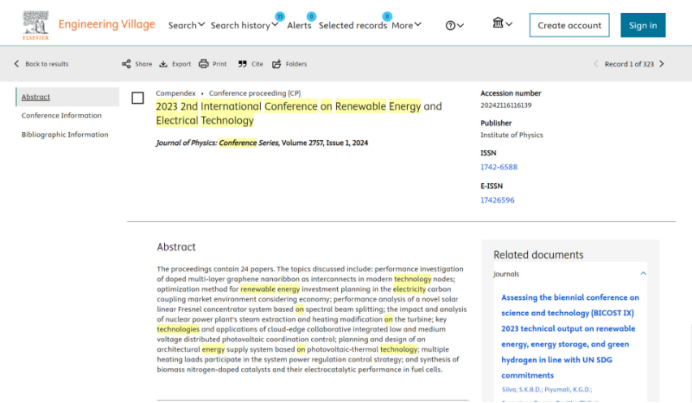Select the Abstract sidebar tab
This screenshot has height=403, width=692.
coord(68,97)
